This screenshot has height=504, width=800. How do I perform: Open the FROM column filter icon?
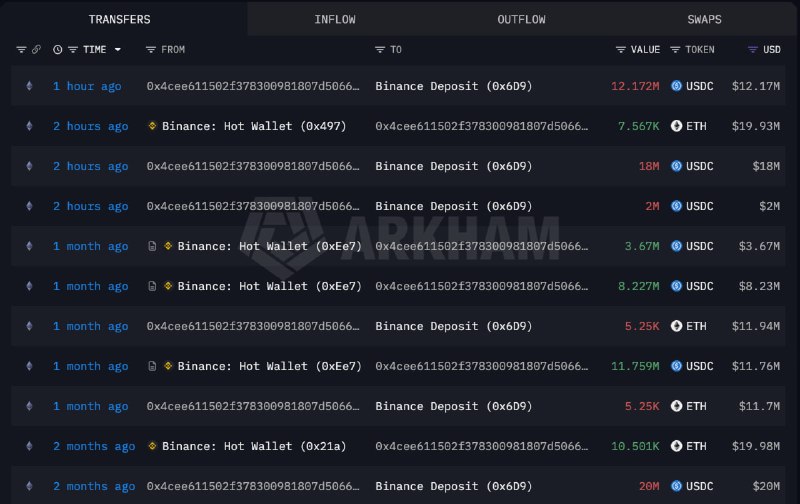[x=151, y=49]
